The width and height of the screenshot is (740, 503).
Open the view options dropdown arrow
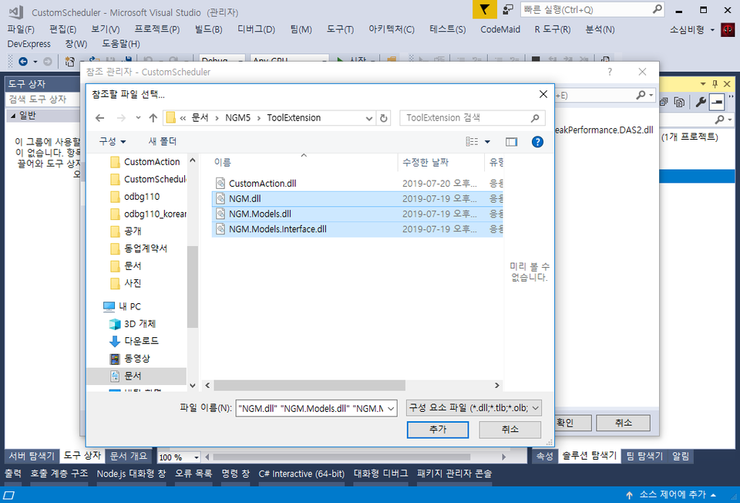coord(488,142)
